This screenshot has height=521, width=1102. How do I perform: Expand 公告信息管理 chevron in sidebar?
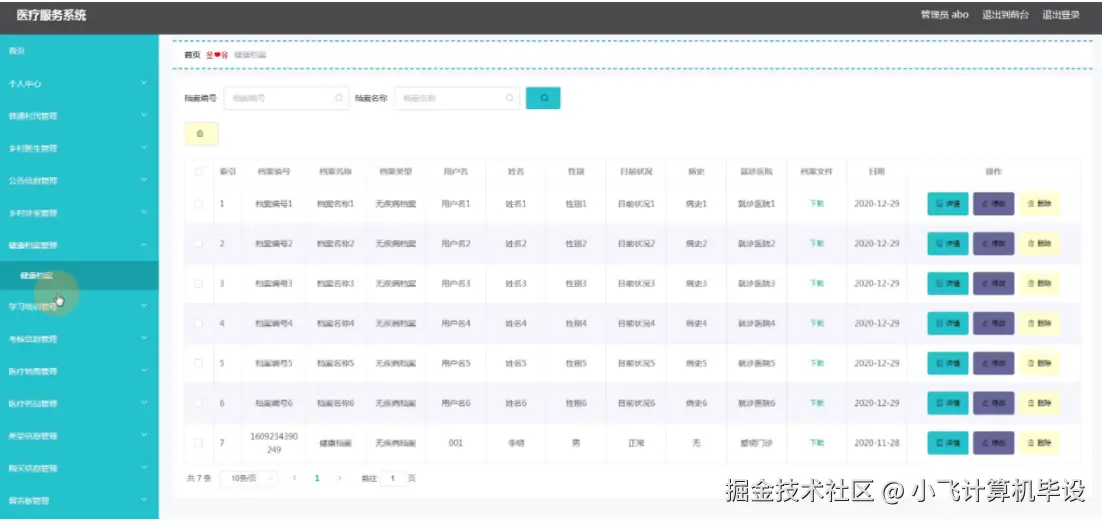[x=144, y=180]
